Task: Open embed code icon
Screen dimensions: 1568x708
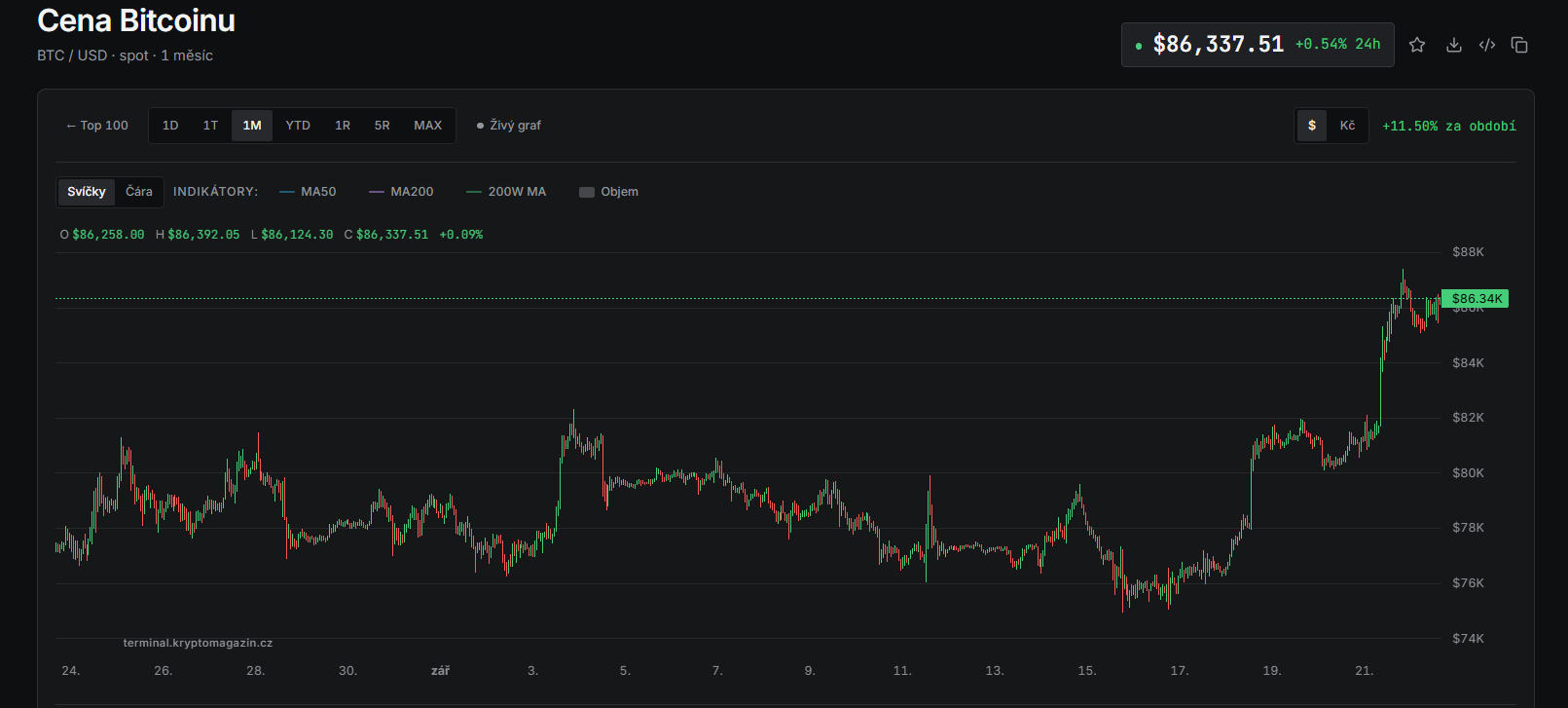Action: tap(1487, 45)
